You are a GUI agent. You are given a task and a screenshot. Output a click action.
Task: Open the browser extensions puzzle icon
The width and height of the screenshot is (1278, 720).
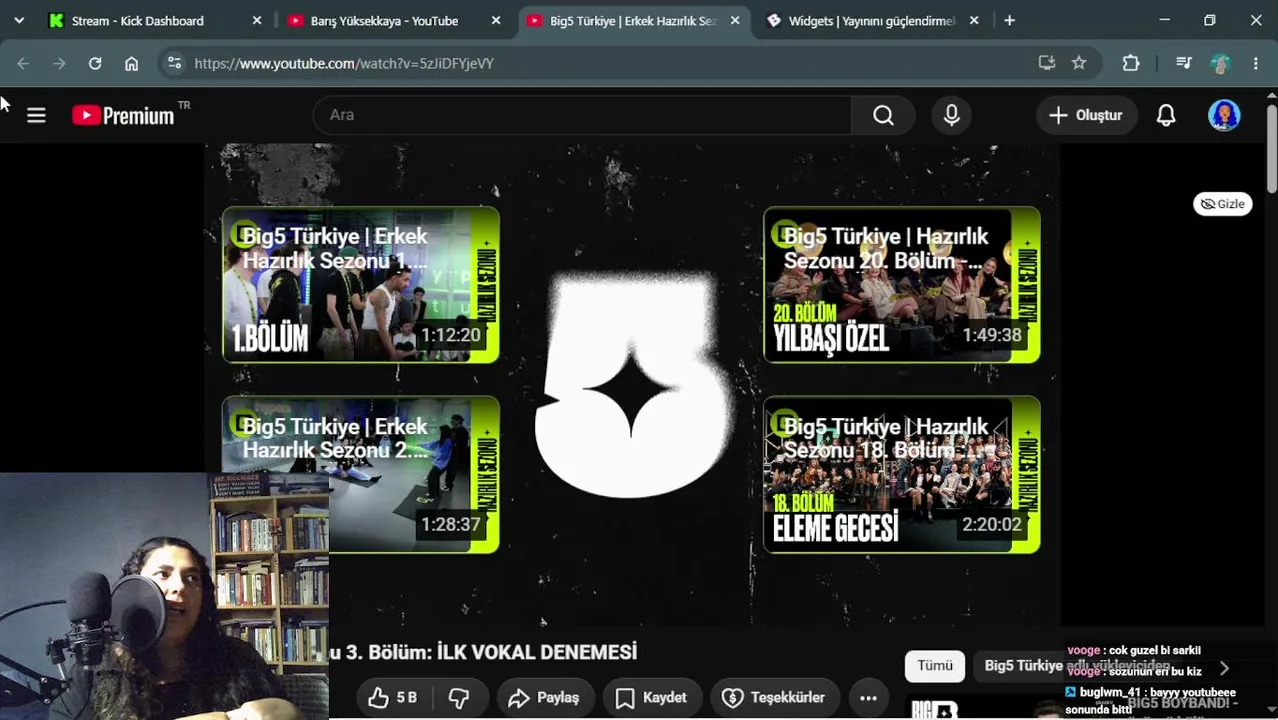click(1131, 63)
